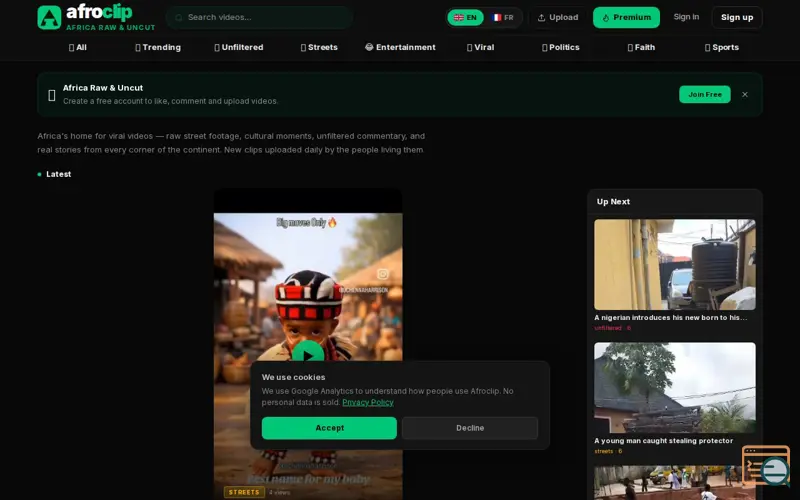The width and height of the screenshot is (800, 500).
Task: Click the French flag icon
Action: click(496, 17)
